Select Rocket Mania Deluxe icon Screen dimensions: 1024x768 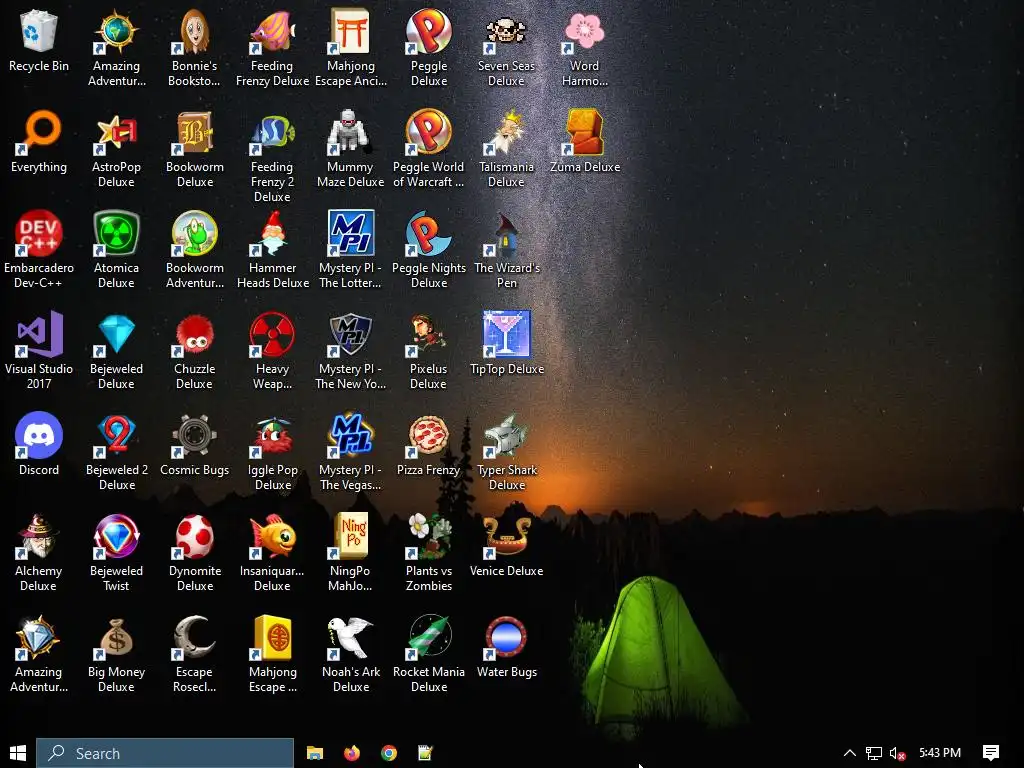pos(428,637)
